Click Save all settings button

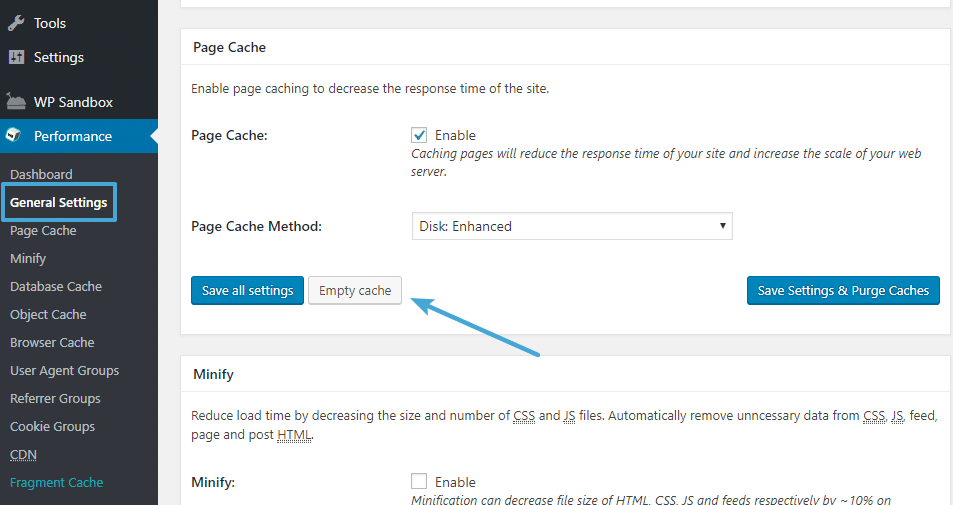pyautogui.click(x=247, y=291)
